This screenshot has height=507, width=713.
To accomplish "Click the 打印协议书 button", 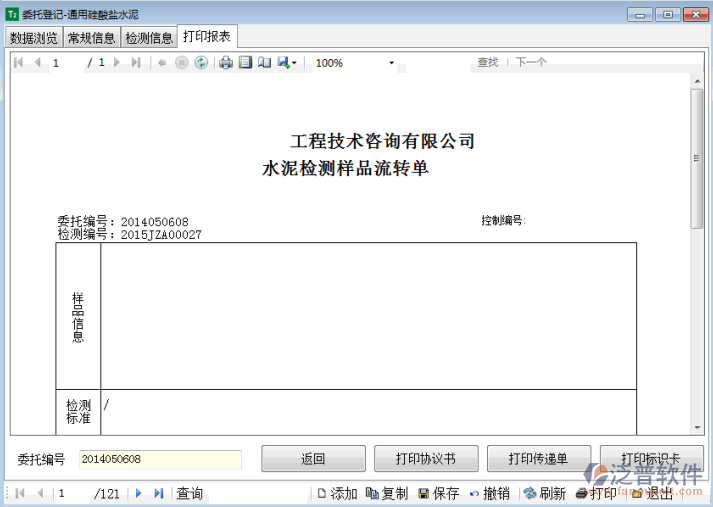I will pos(425,459).
